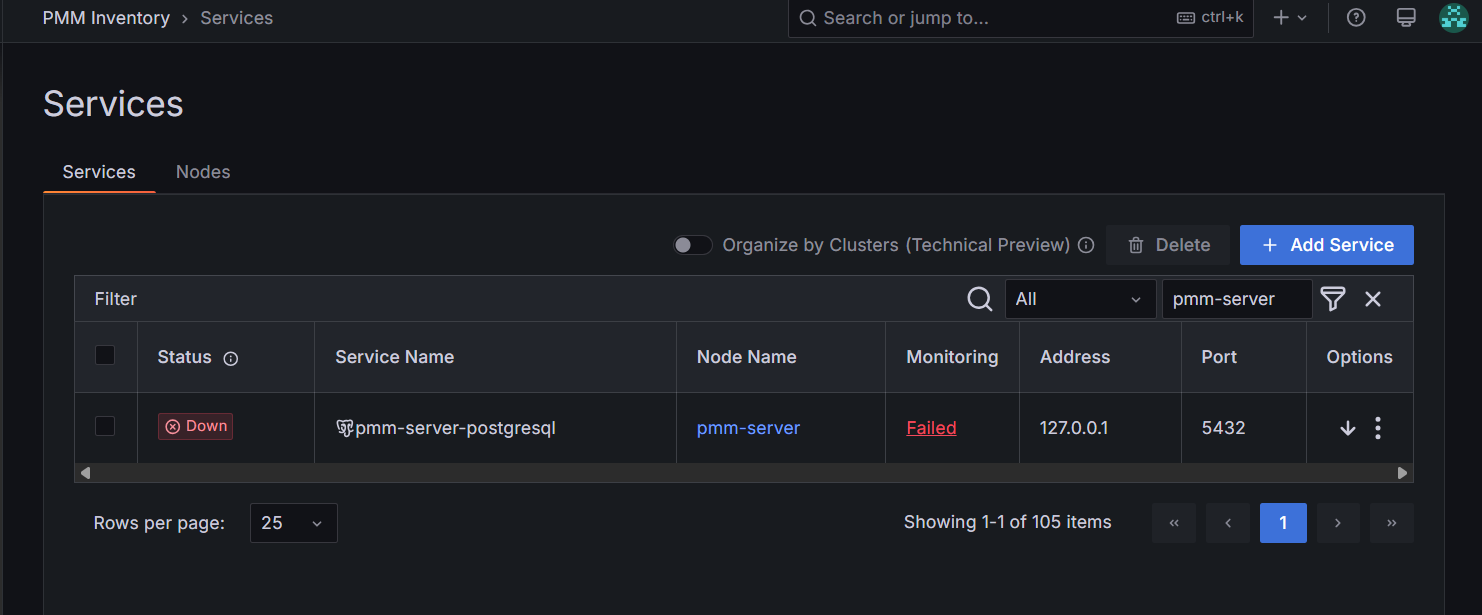Open the Rows per page dropdown
Viewport: 1482px width, 615px height.
point(293,523)
